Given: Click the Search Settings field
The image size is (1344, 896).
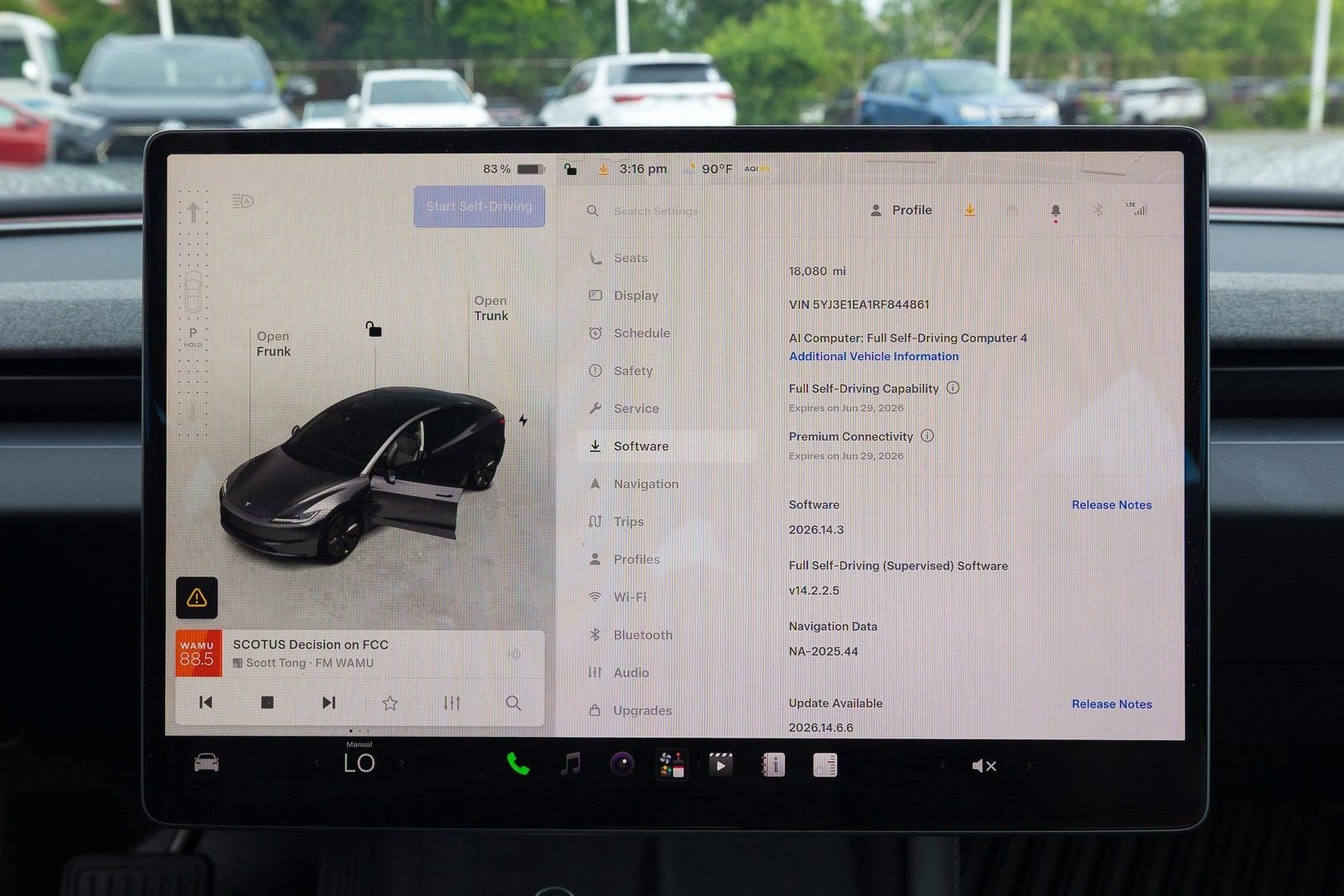Looking at the screenshot, I should click(x=655, y=211).
